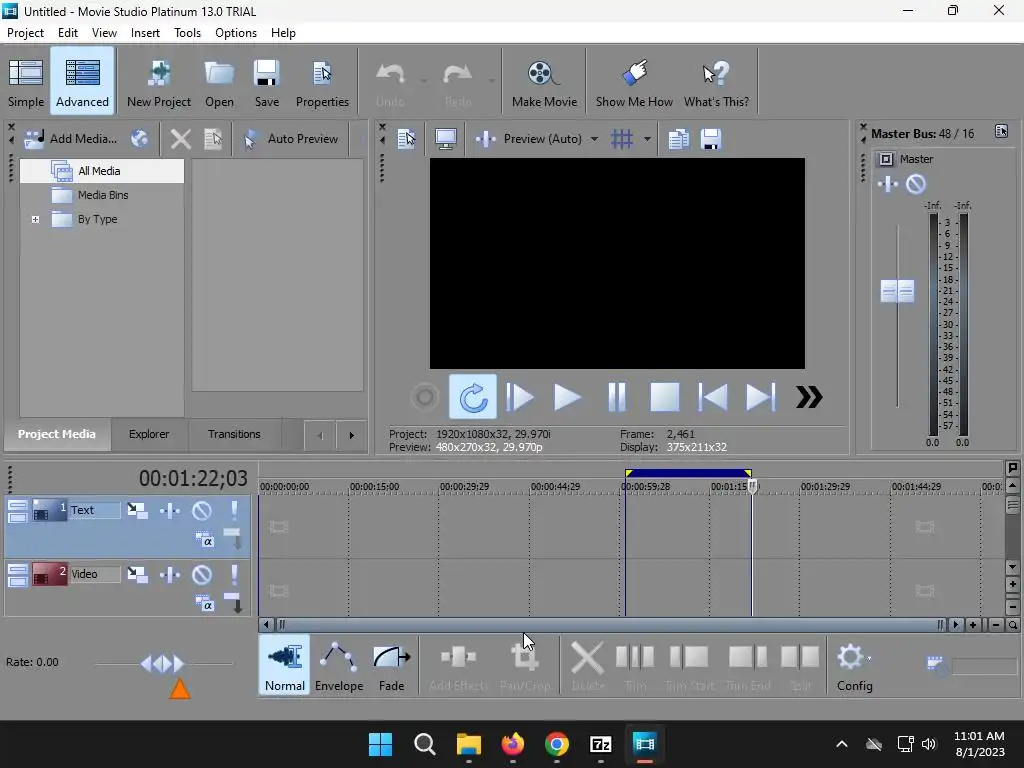
Task: Switch to Project Media tab
Action: [x=57, y=434]
